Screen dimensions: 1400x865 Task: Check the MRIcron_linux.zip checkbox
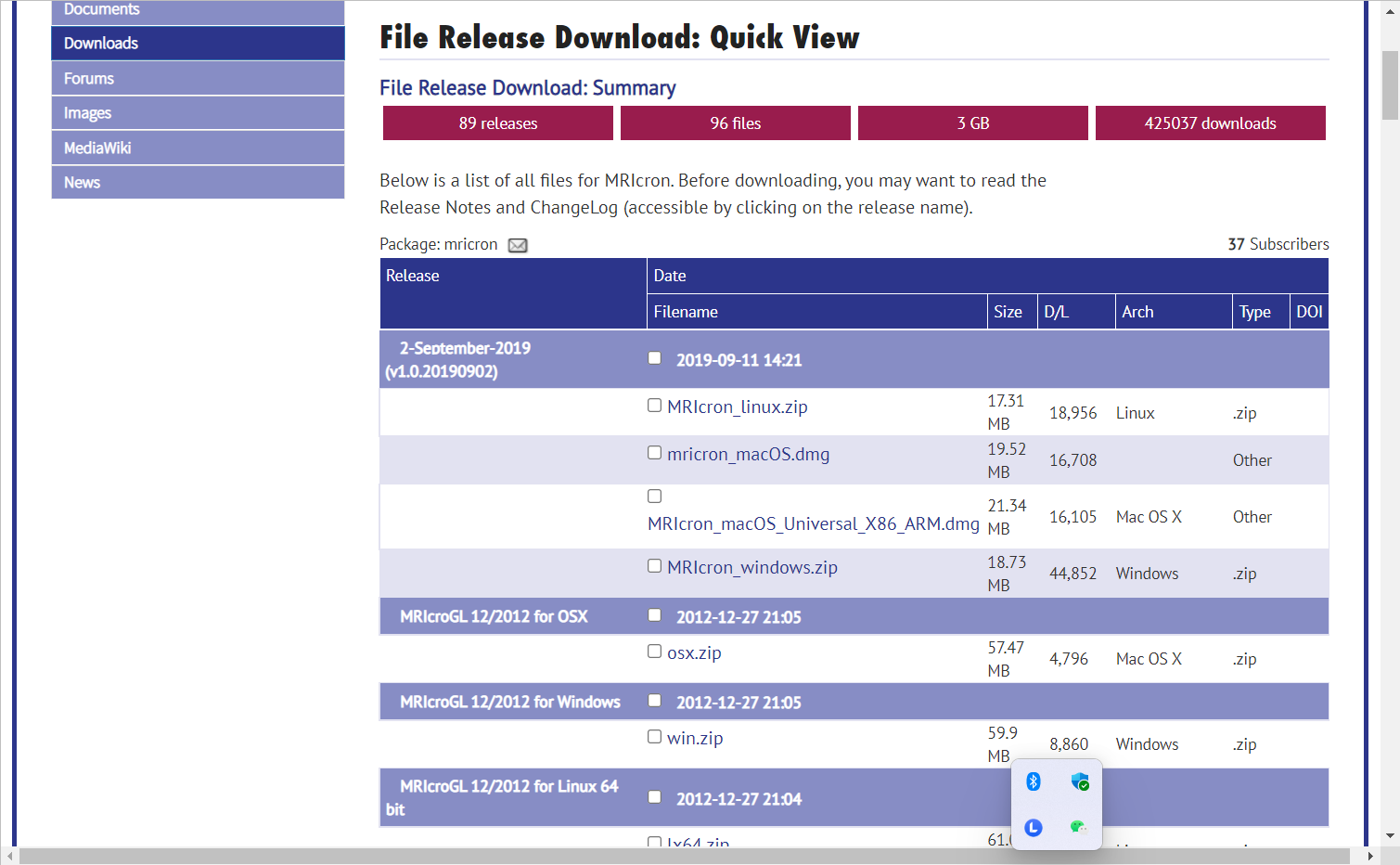pos(655,406)
